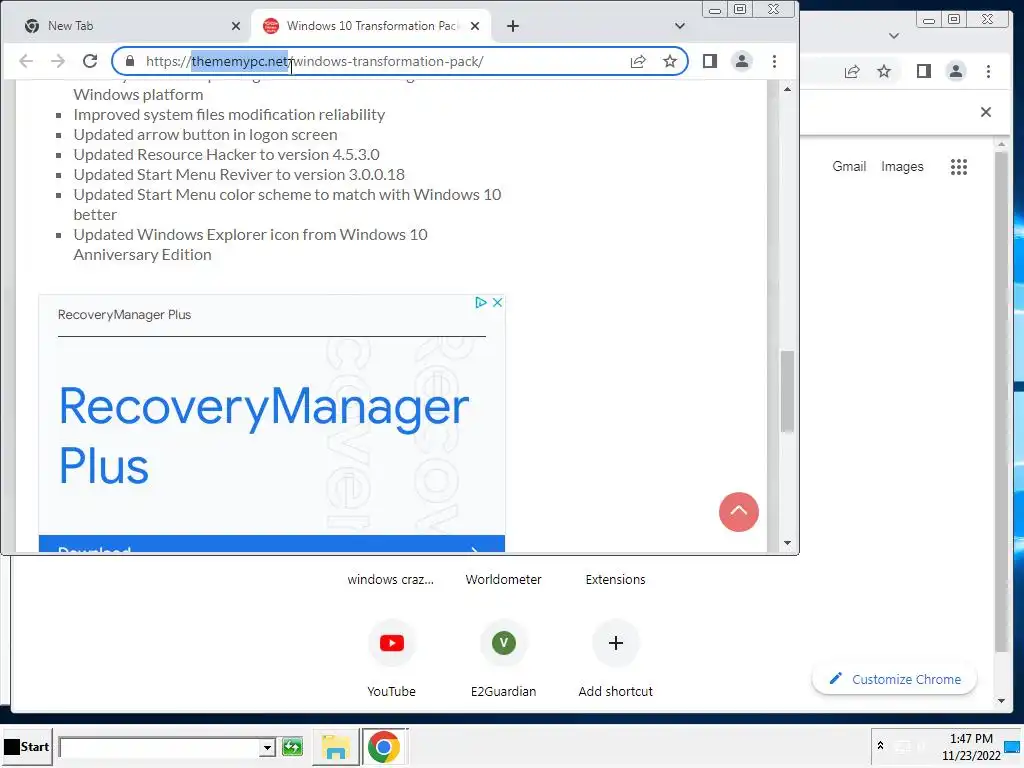Click the front window vertical scrollbar thumb
Viewport: 1024px width, 768px height.
pos(788,391)
